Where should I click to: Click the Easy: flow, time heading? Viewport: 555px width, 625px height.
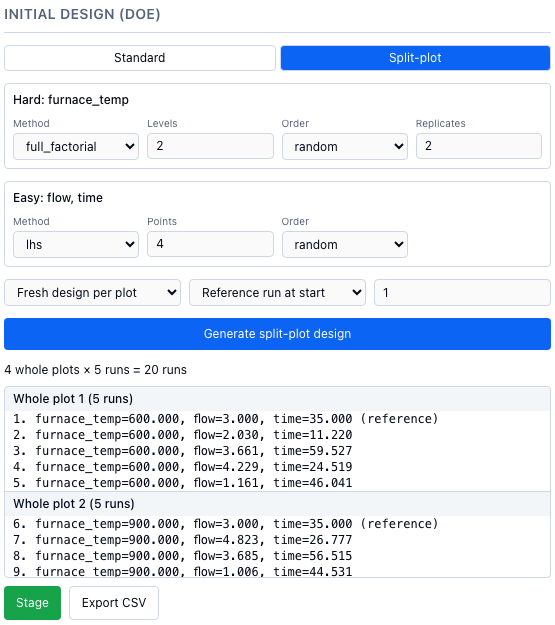click(58, 198)
